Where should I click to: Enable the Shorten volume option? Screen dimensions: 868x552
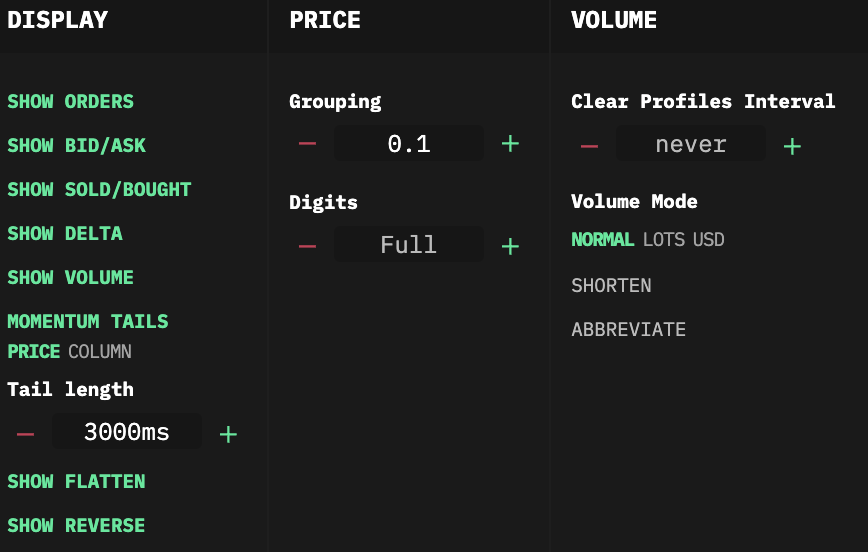coord(611,286)
